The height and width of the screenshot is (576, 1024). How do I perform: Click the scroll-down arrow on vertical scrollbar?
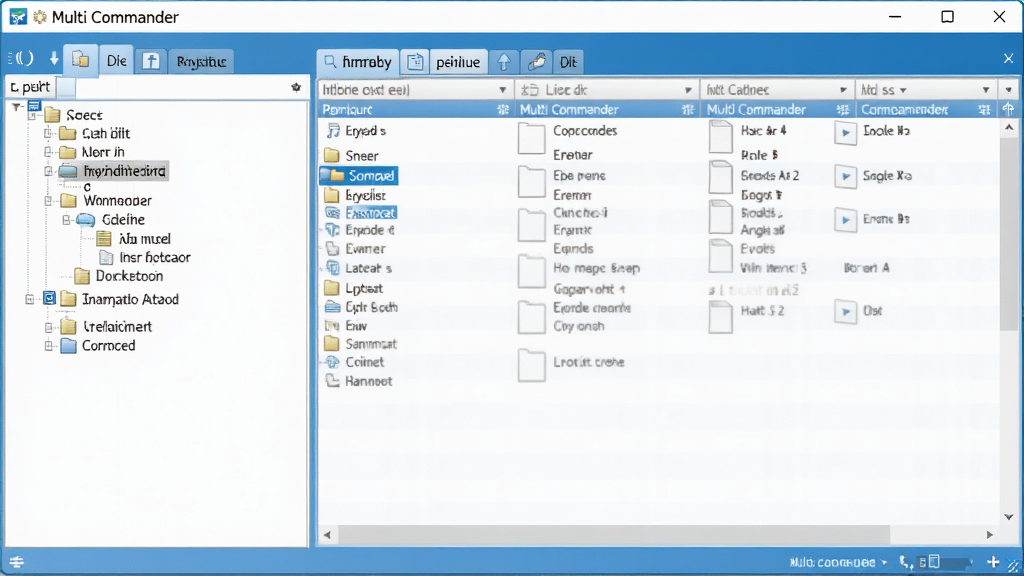1008,517
